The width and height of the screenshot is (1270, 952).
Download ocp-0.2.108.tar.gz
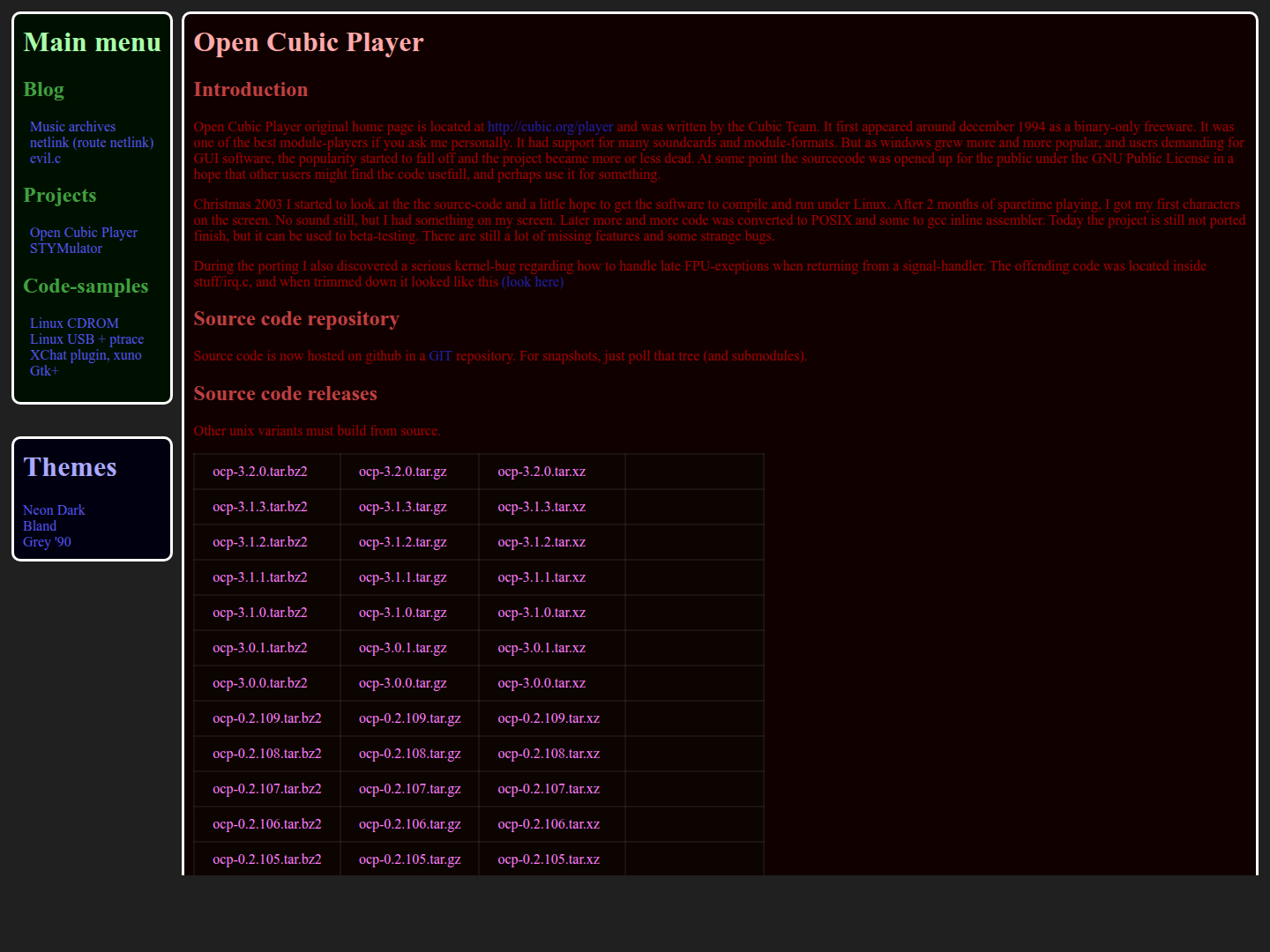(x=410, y=754)
